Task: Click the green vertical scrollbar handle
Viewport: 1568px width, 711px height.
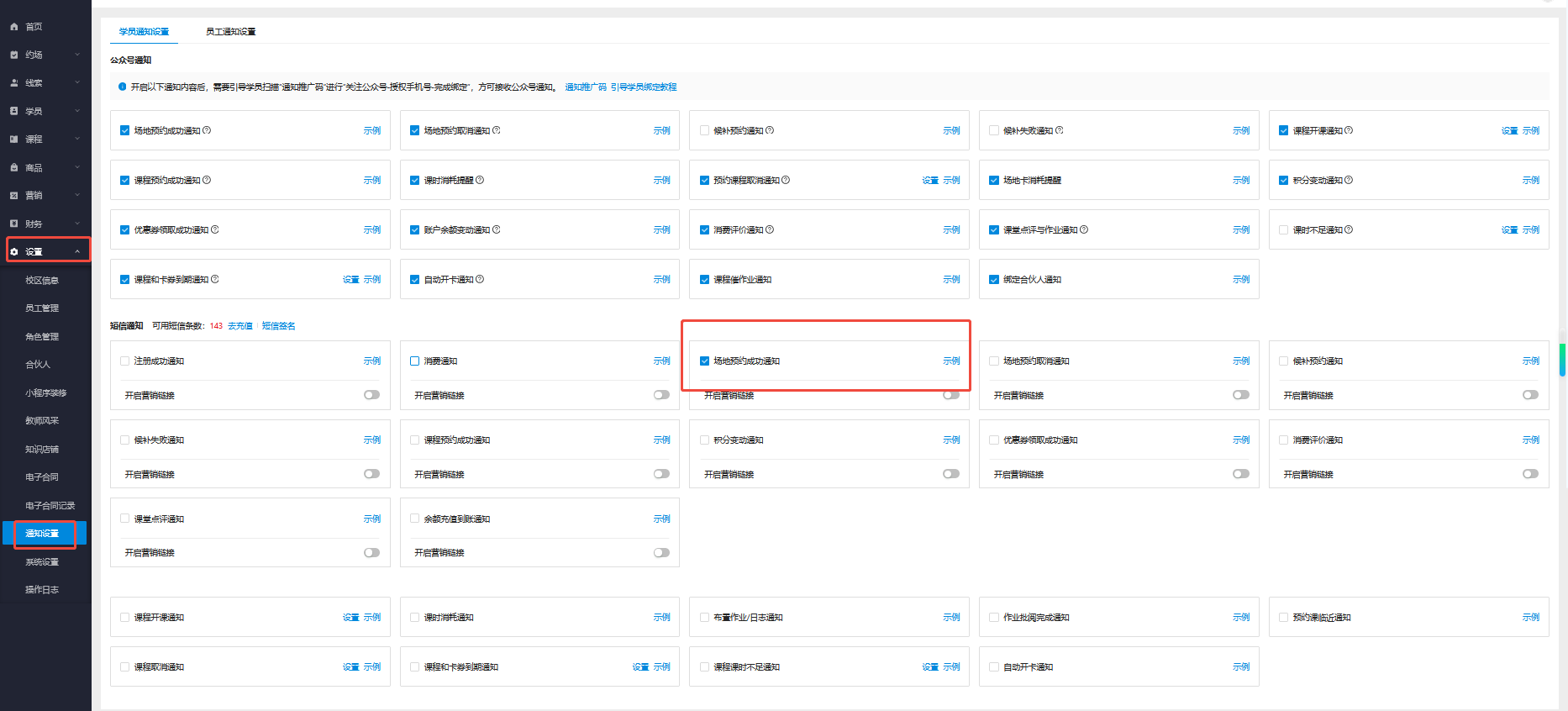Action: 1562,360
